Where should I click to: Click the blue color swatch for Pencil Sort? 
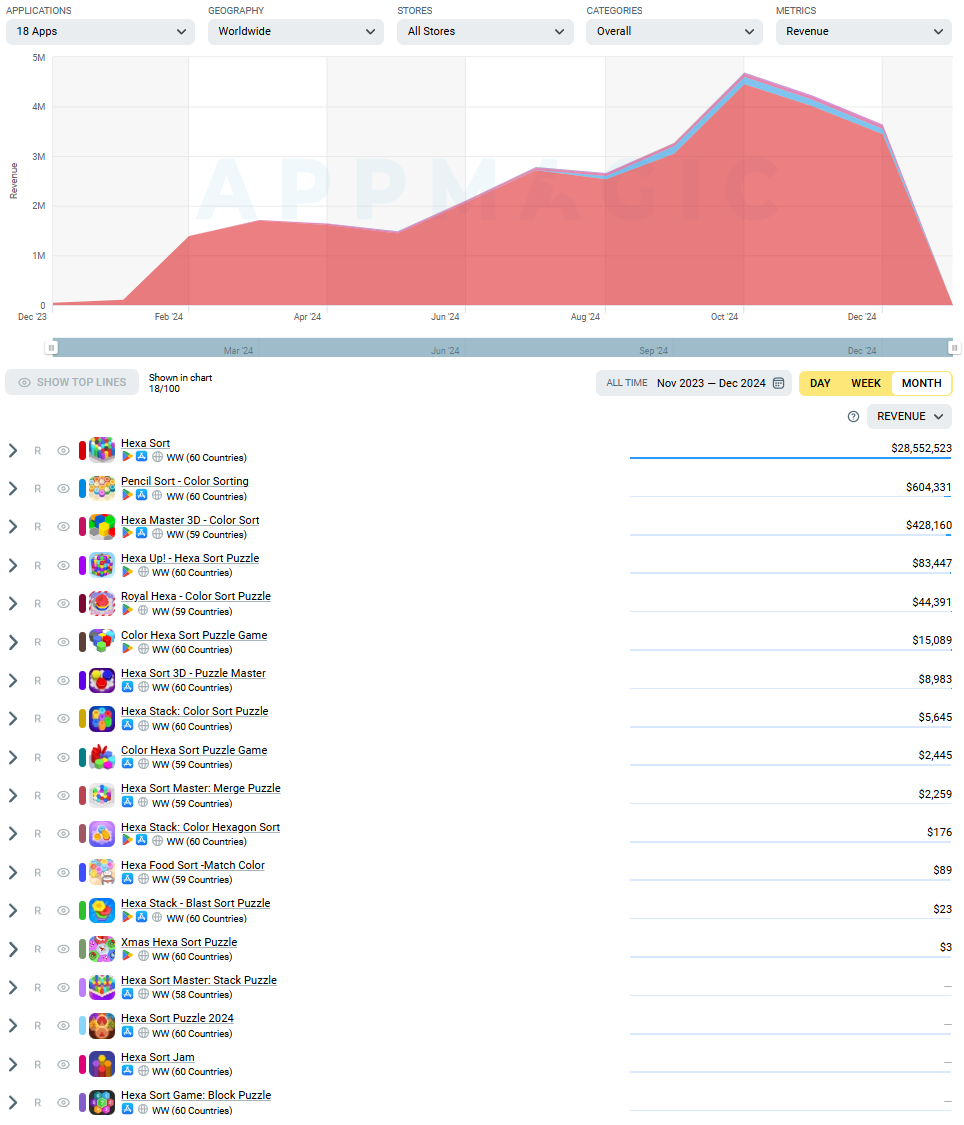(x=82, y=489)
